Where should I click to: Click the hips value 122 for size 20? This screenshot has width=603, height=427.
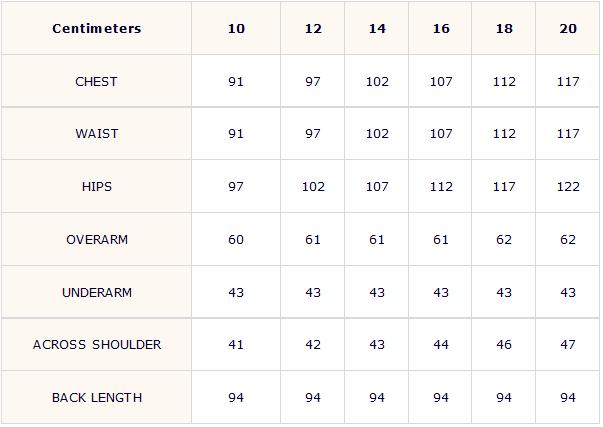click(x=568, y=187)
